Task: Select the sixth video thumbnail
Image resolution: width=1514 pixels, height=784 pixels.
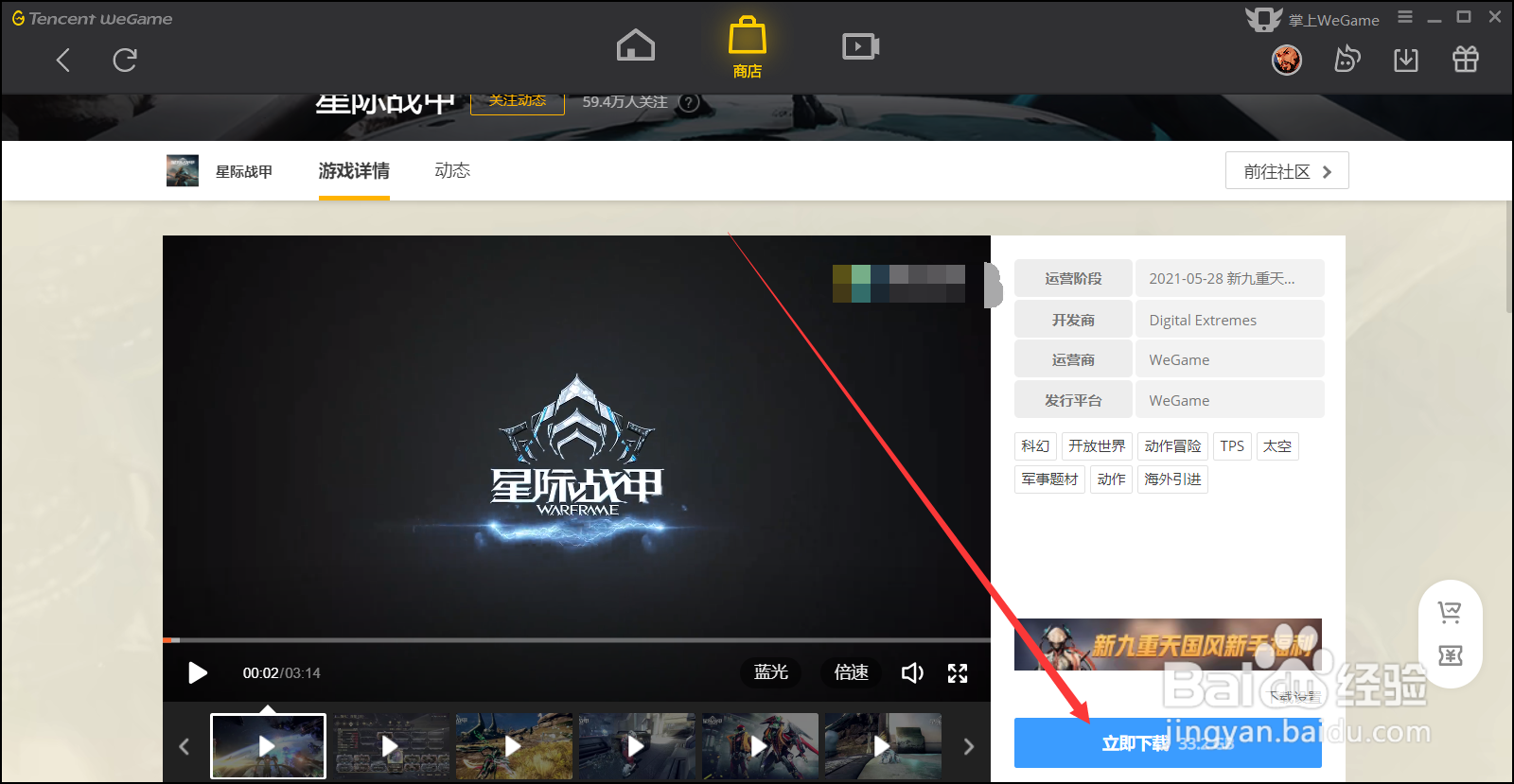Action: click(883, 746)
